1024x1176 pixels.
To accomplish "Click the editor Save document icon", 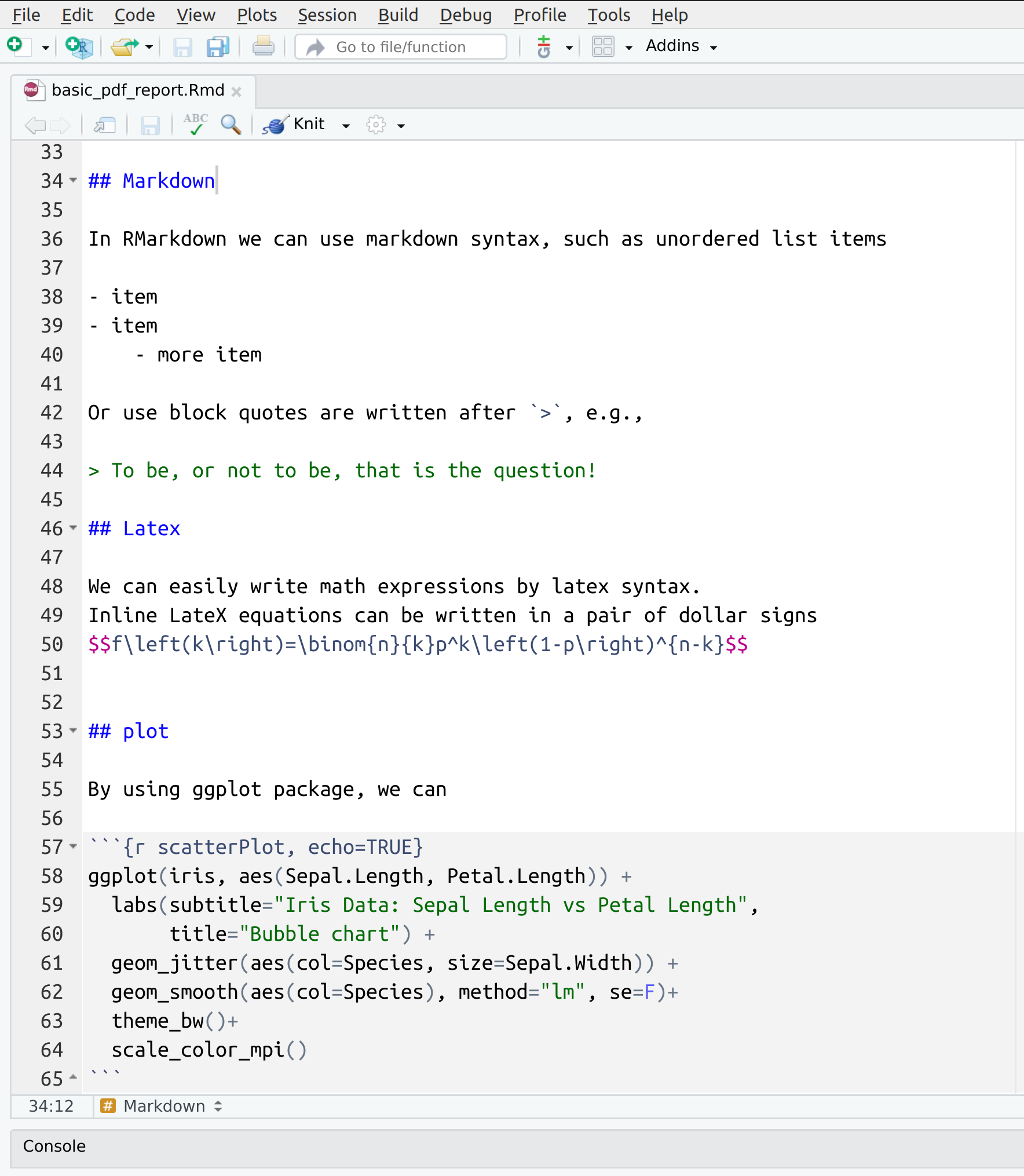I will pyautogui.click(x=151, y=125).
